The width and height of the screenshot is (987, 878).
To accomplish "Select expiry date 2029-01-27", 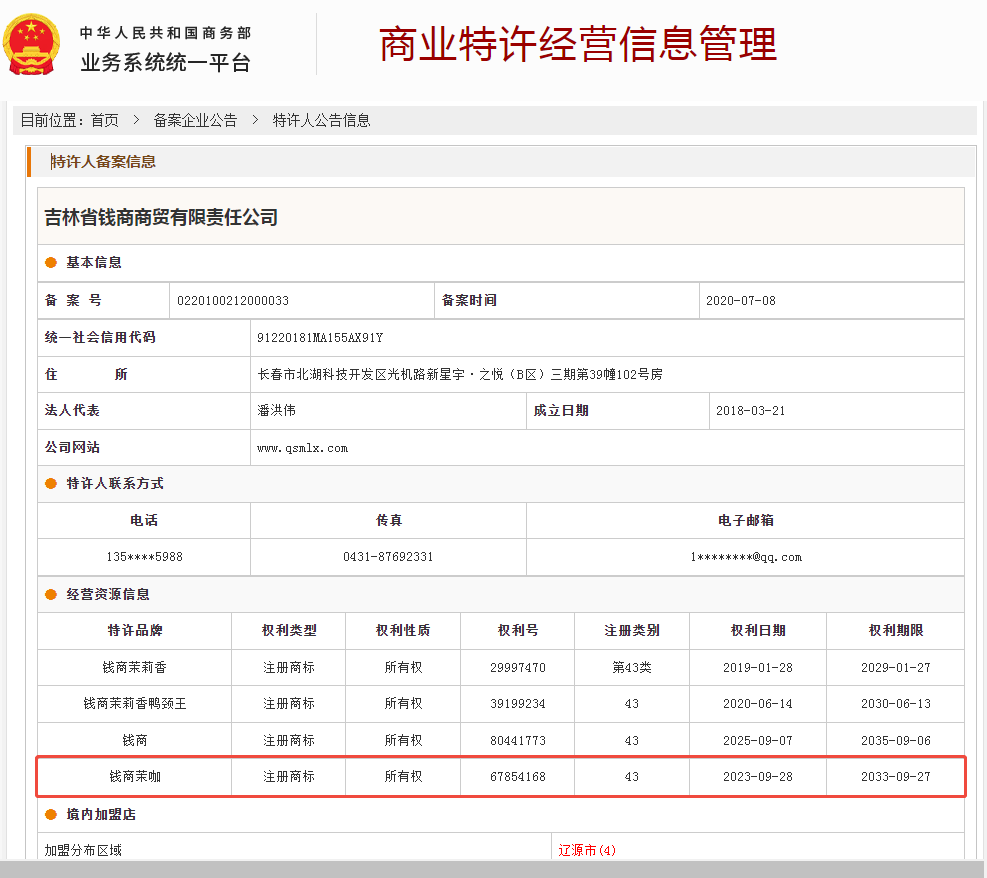I will click(x=896, y=668).
